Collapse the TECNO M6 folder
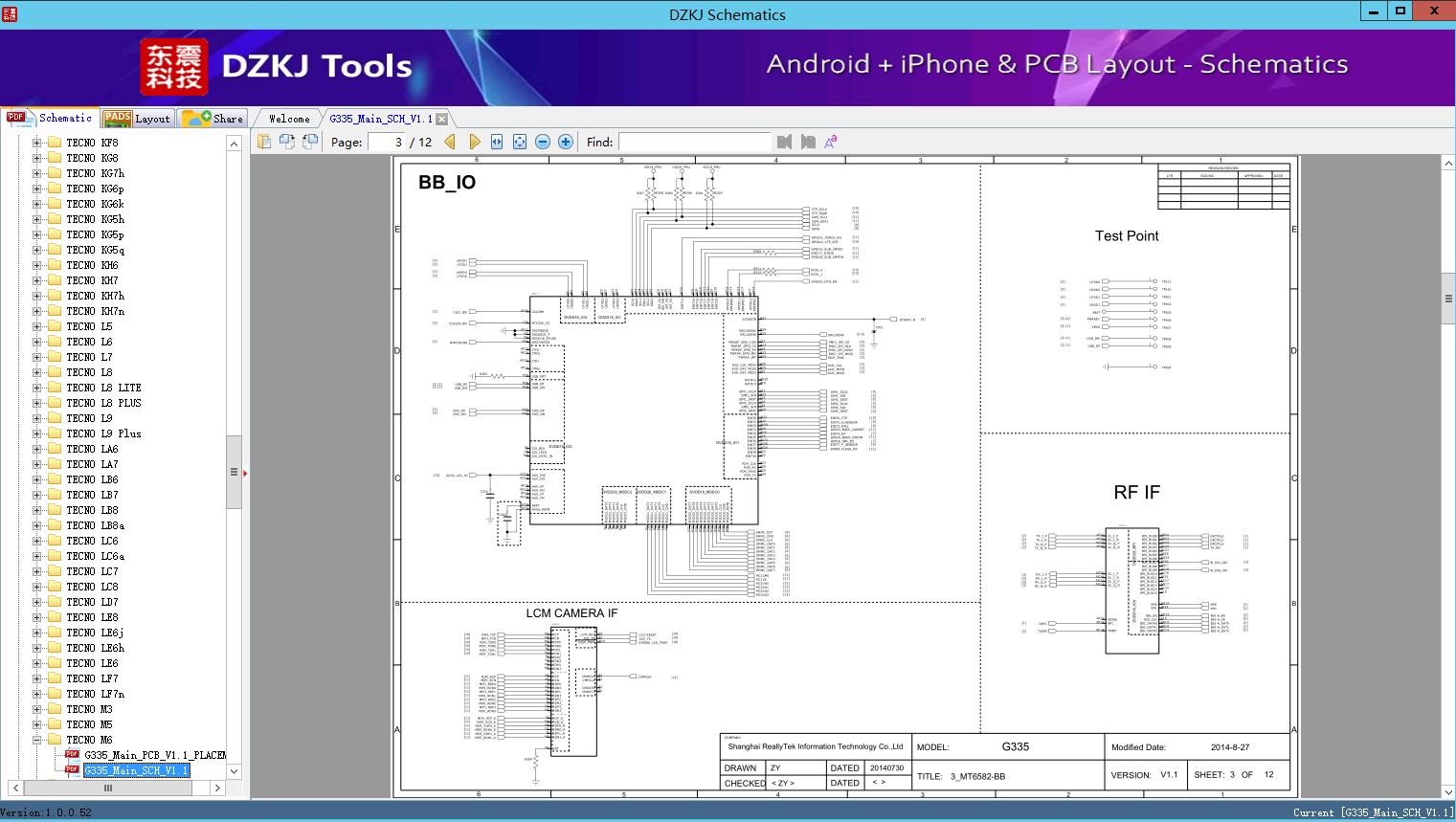Screen dimensions: 1456x822 tap(37, 740)
